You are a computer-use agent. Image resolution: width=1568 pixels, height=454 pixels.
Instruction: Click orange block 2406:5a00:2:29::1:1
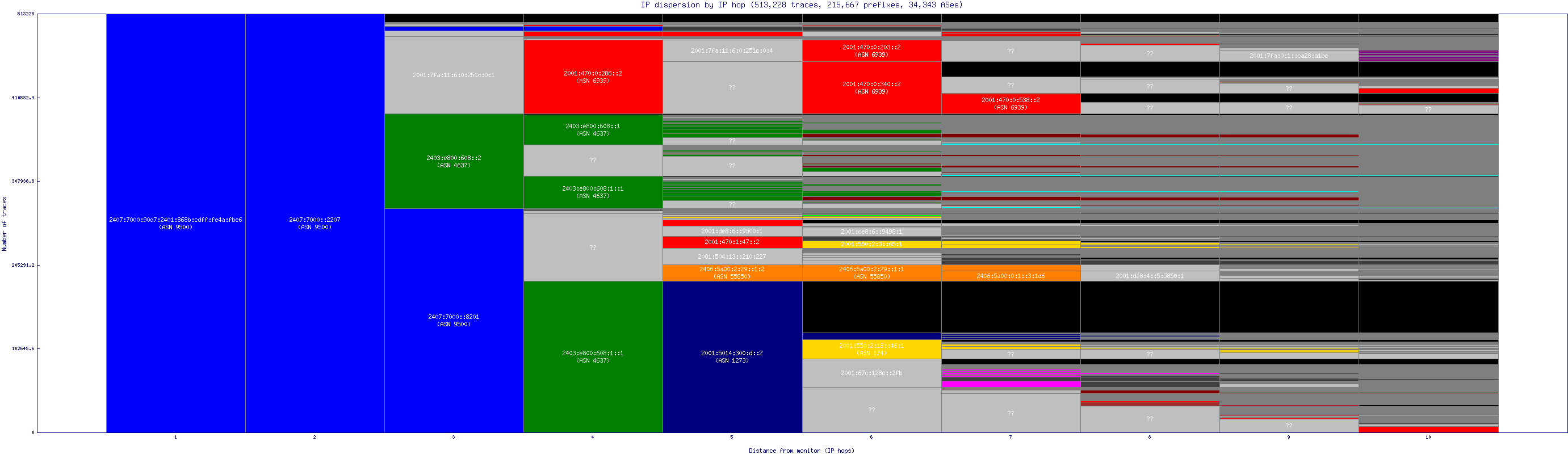coord(871,272)
